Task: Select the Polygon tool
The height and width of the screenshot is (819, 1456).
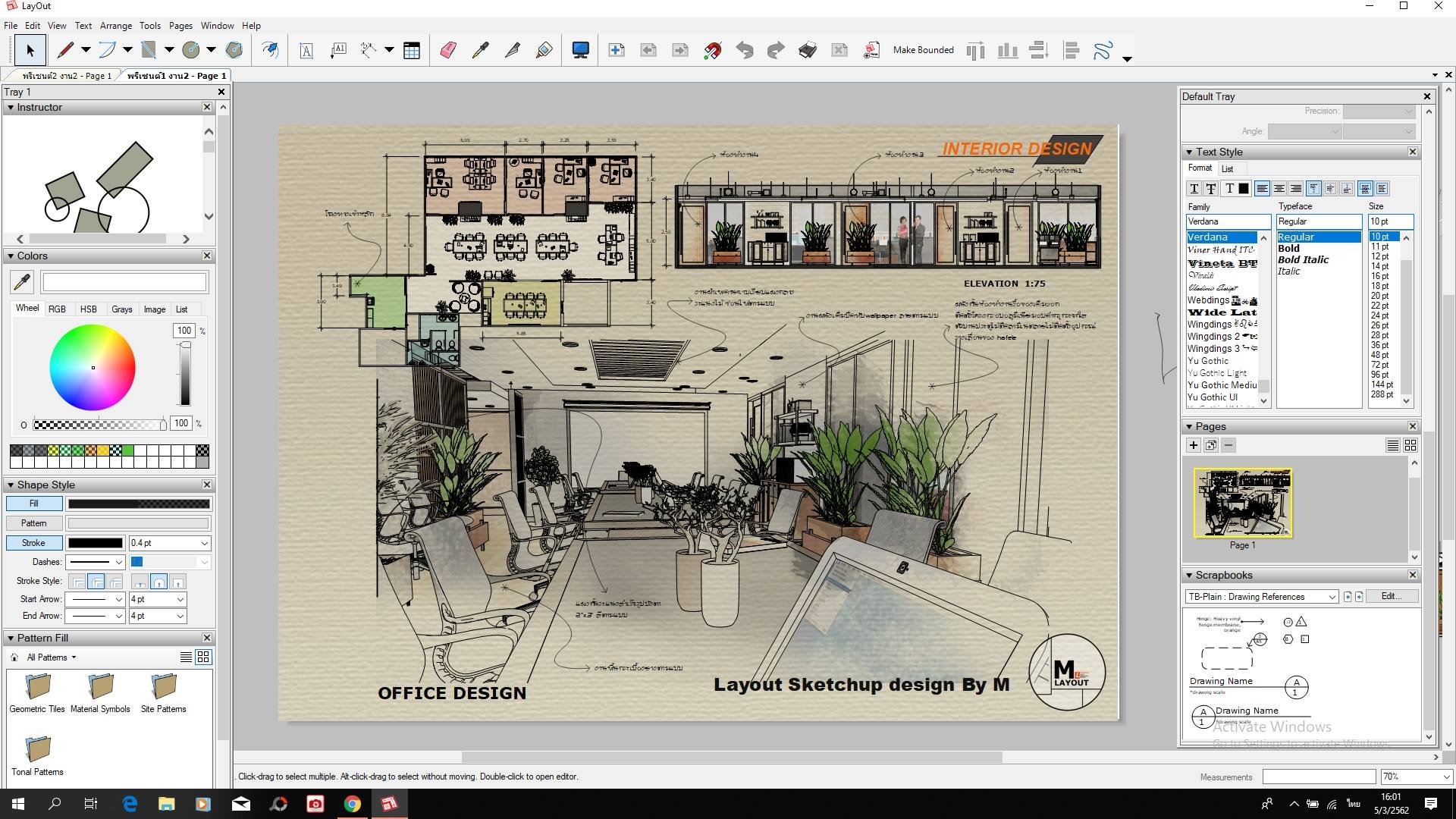Action: [234, 50]
